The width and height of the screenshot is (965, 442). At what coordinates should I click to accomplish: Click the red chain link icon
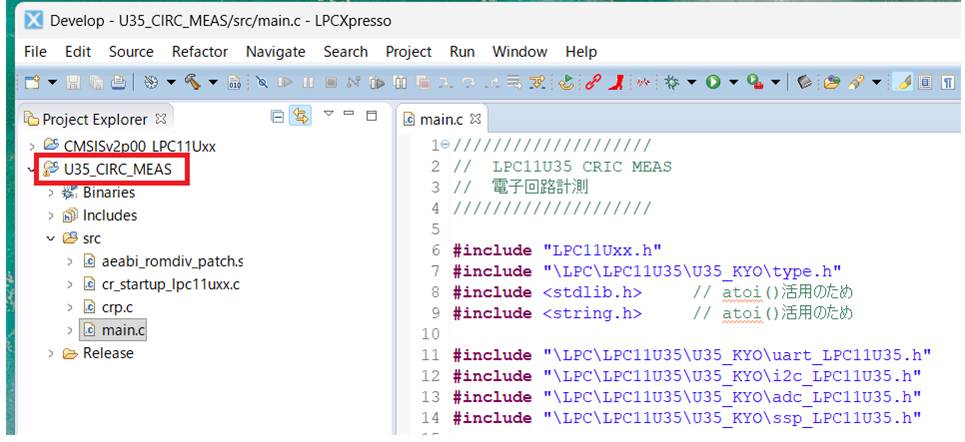coord(592,83)
